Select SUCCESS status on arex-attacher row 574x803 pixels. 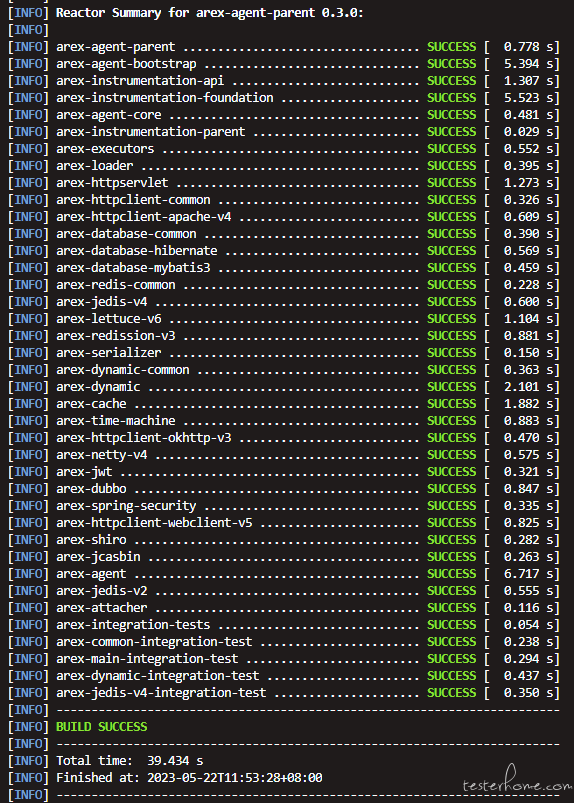(x=452, y=607)
